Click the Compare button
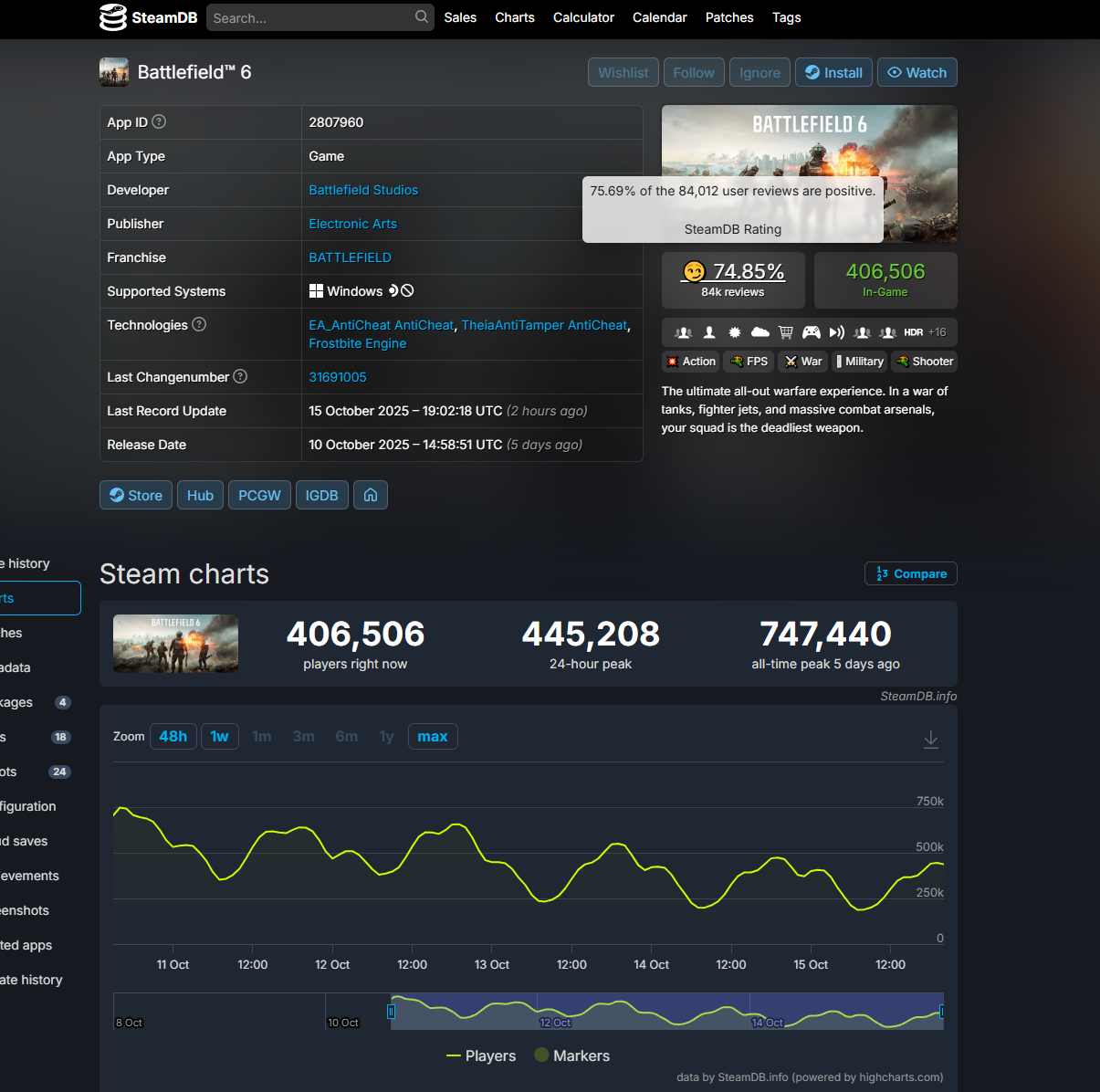The image size is (1100, 1092). coord(911,573)
